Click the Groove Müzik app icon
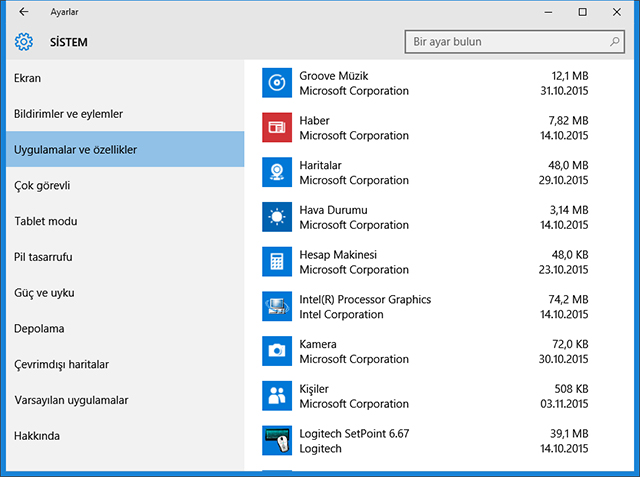The image size is (640, 477). 277,83
